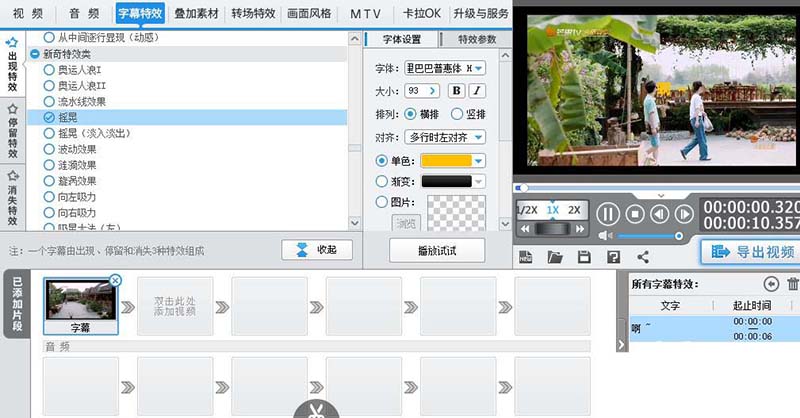The width and height of the screenshot is (800, 418).
Task: Pause the video preview playback
Action: pyautogui.click(x=608, y=213)
